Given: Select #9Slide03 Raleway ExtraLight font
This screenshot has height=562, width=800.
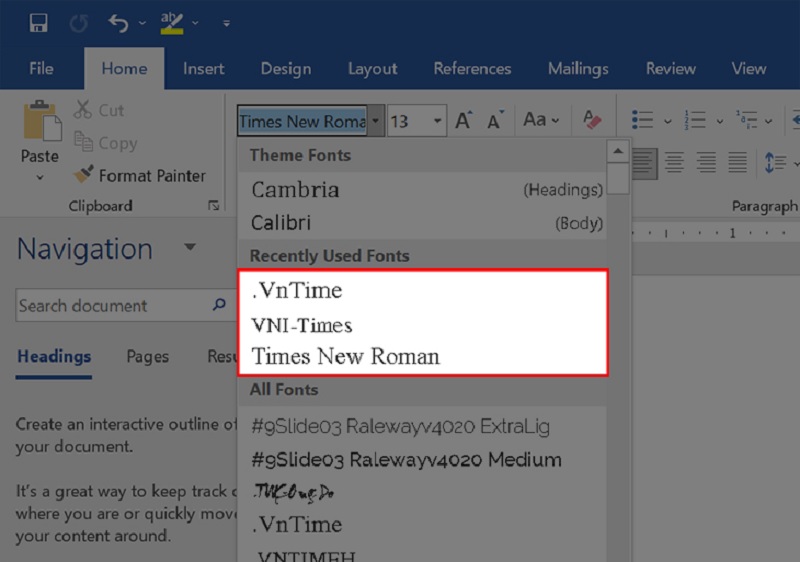Looking at the screenshot, I should pos(422,426).
